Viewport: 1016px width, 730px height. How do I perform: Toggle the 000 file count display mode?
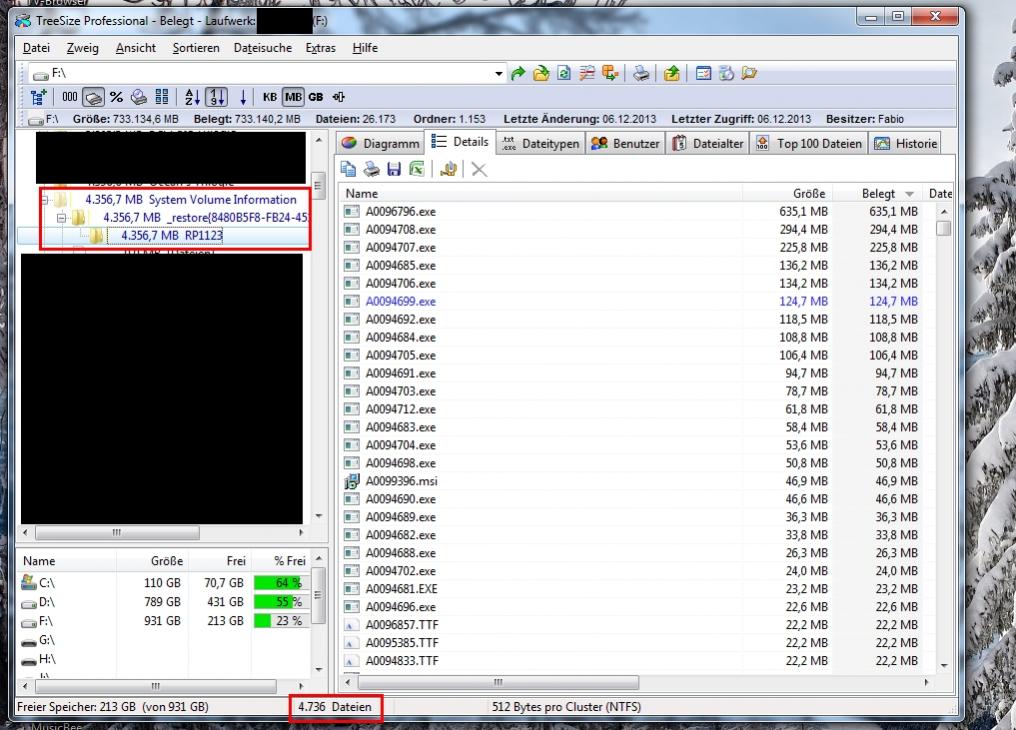pos(70,97)
